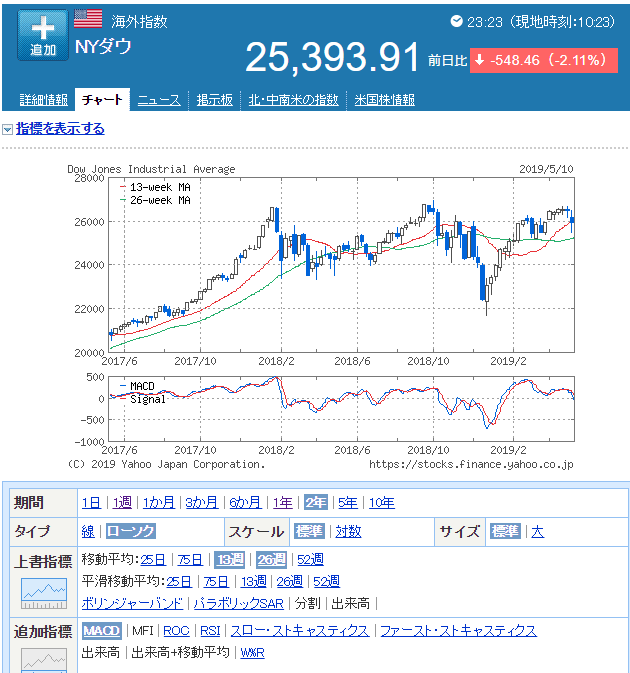Switch chart type to 線

point(88,531)
